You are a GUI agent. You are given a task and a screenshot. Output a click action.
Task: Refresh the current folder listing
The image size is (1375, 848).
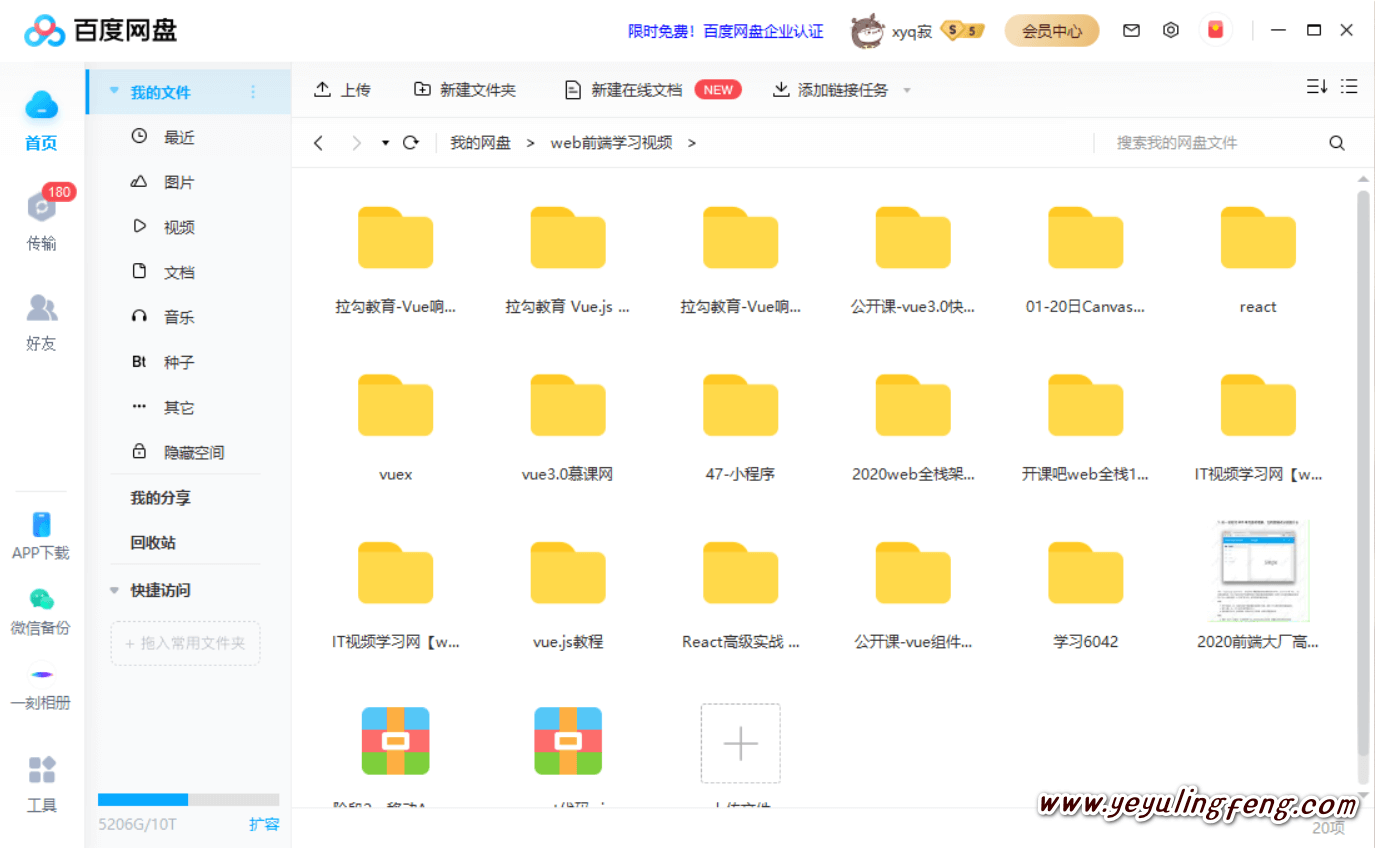coord(410,143)
